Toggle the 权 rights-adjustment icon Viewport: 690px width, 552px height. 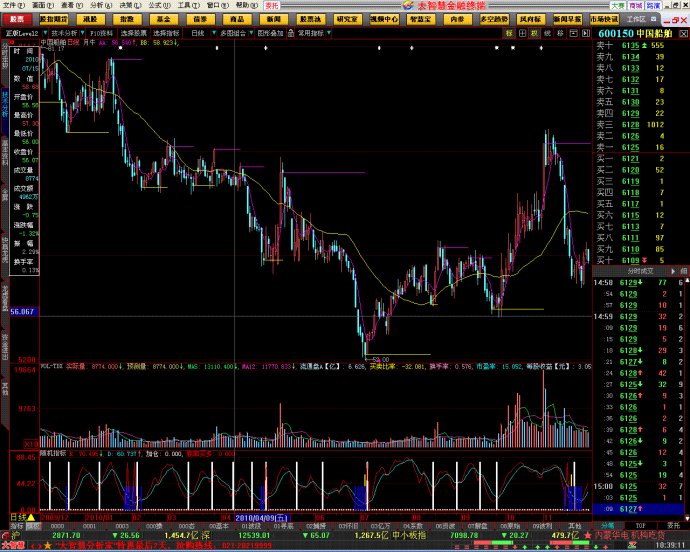point(535,33)
